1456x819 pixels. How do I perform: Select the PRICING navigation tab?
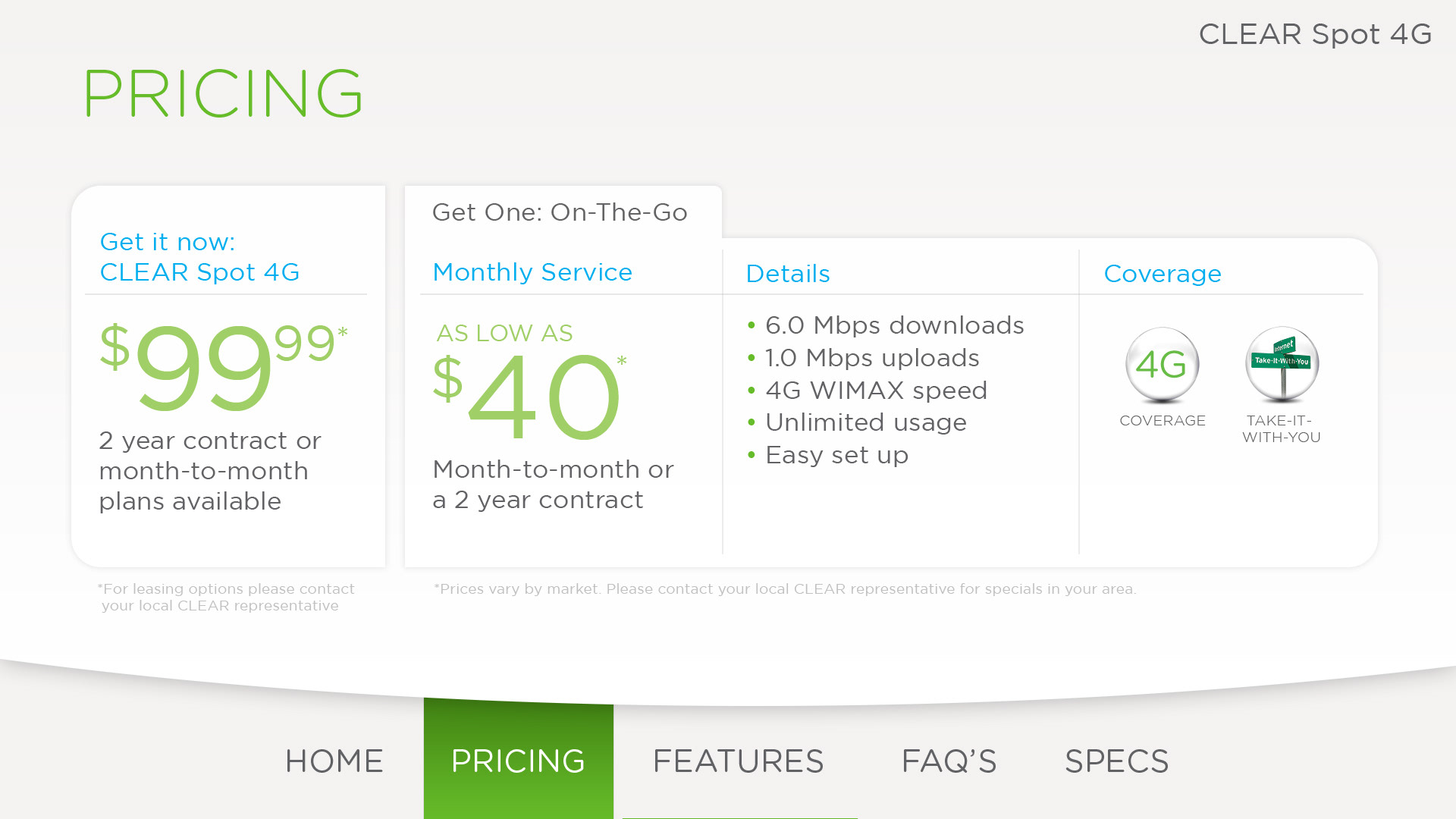(x=519, y=761)
